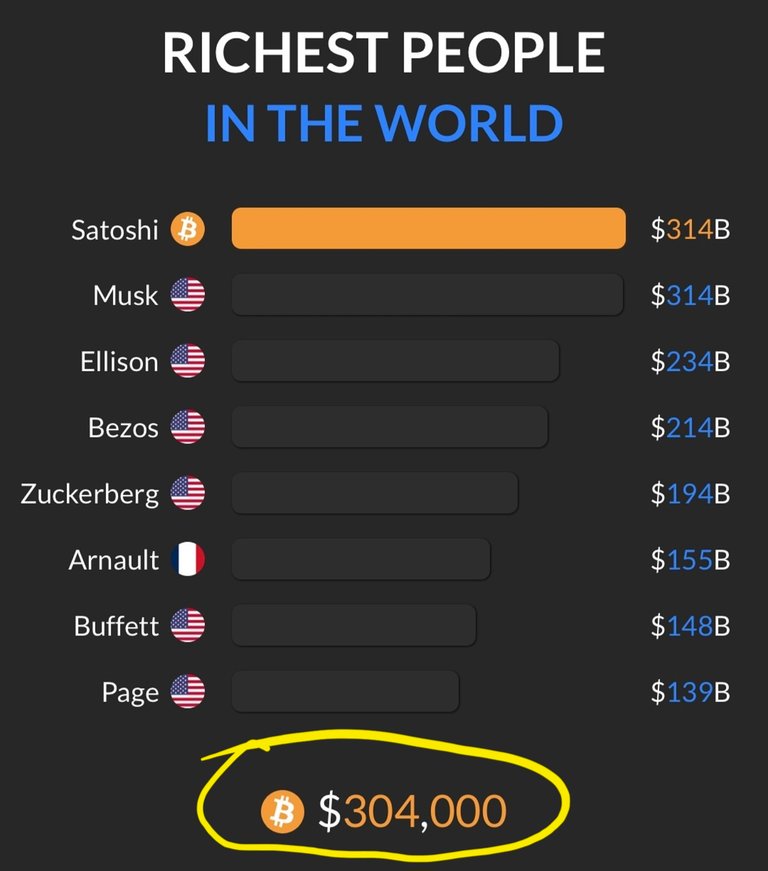
Task: Click the US flag beside Bezos
Action: point(188,427)
